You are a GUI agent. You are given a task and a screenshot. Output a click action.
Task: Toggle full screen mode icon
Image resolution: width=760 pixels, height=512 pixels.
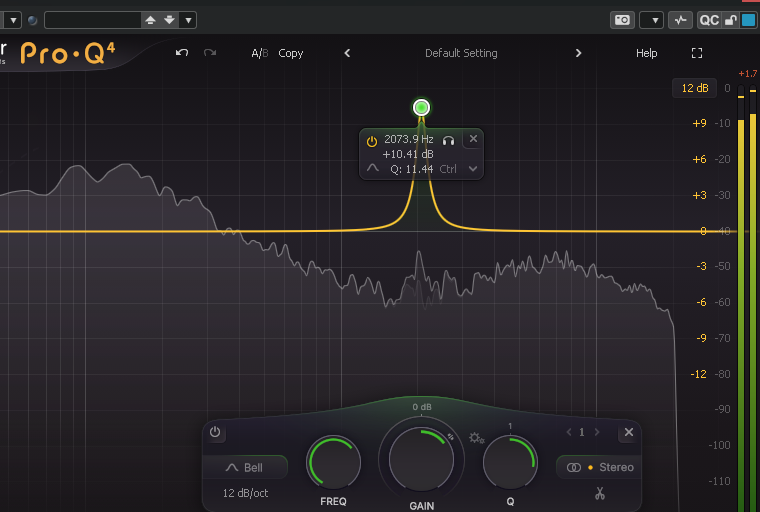tap(697, 53)
